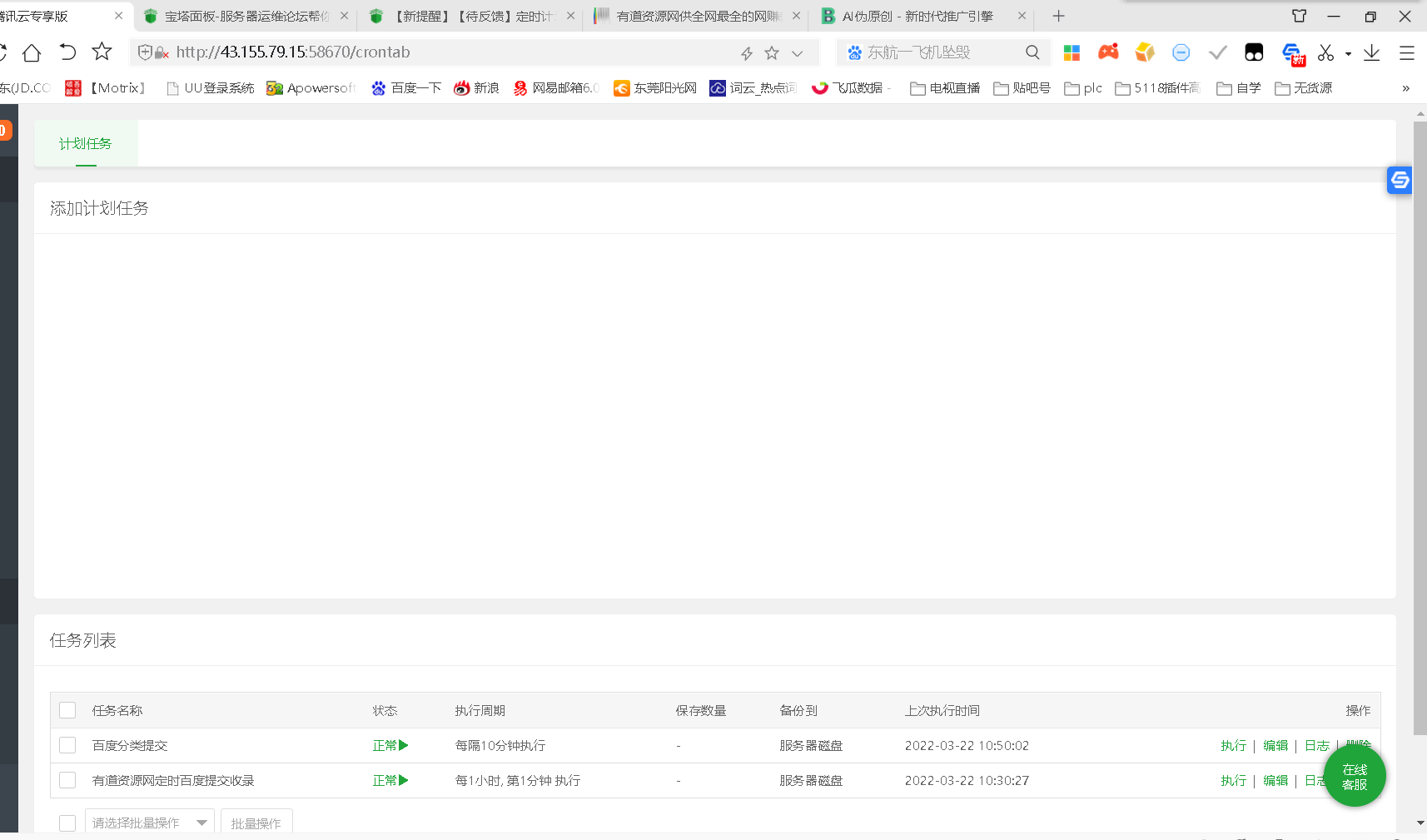
Task: Toggle 正常 status of 有道资源网 task
Action: pos(390,780)
